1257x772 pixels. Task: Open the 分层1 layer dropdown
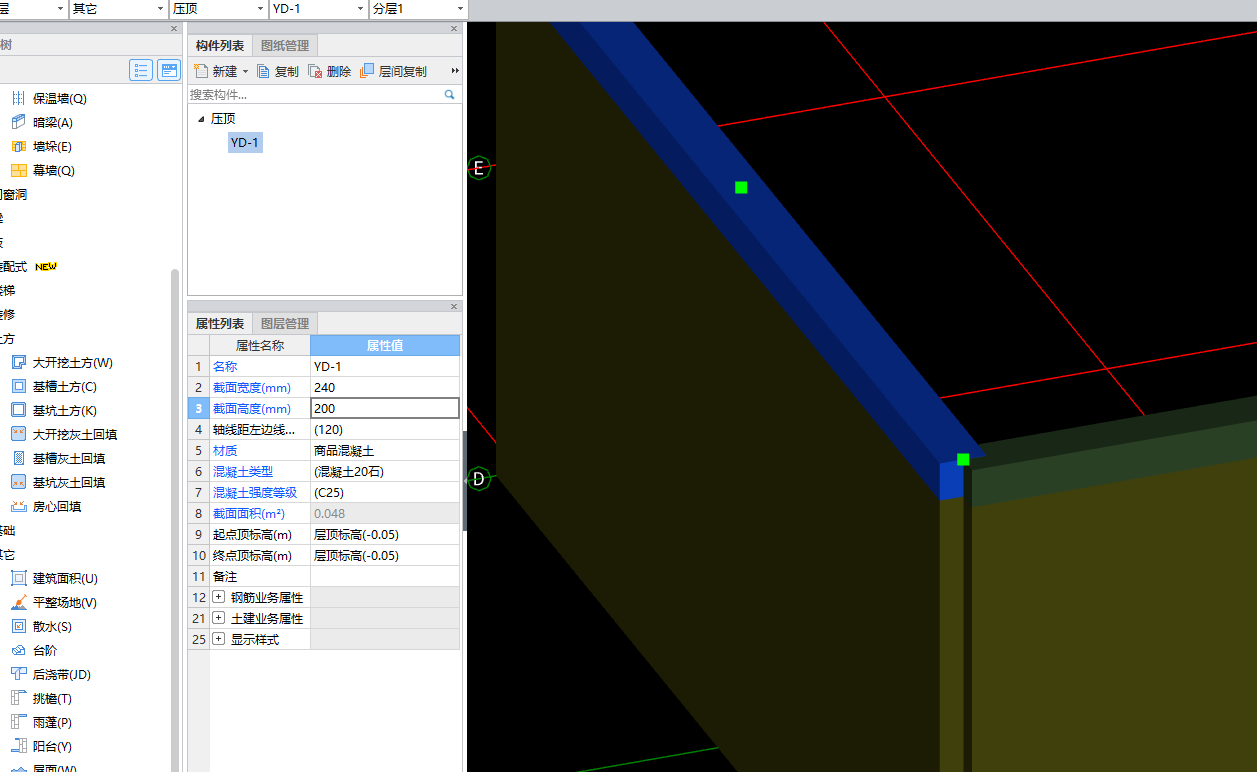point(460,9)
